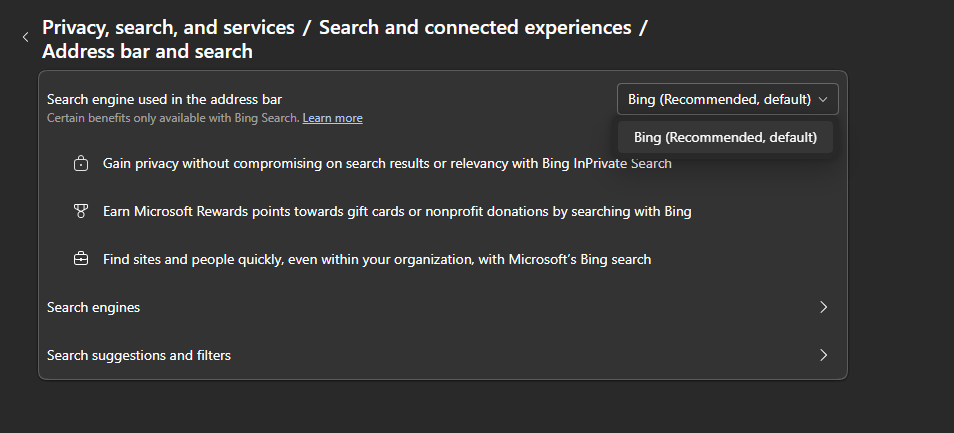Click the Bing InPrivate Search benefit text
The image size is (954, 433).
coord(387,163)
